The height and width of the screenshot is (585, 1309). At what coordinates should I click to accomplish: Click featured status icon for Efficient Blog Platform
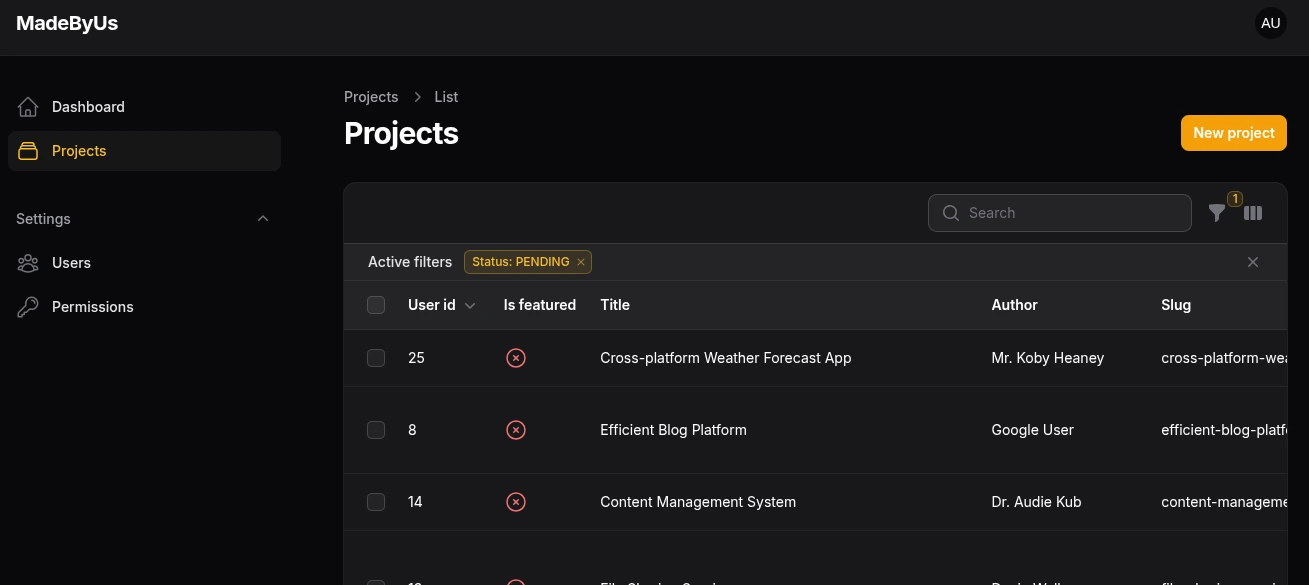(x=516, y=430)
